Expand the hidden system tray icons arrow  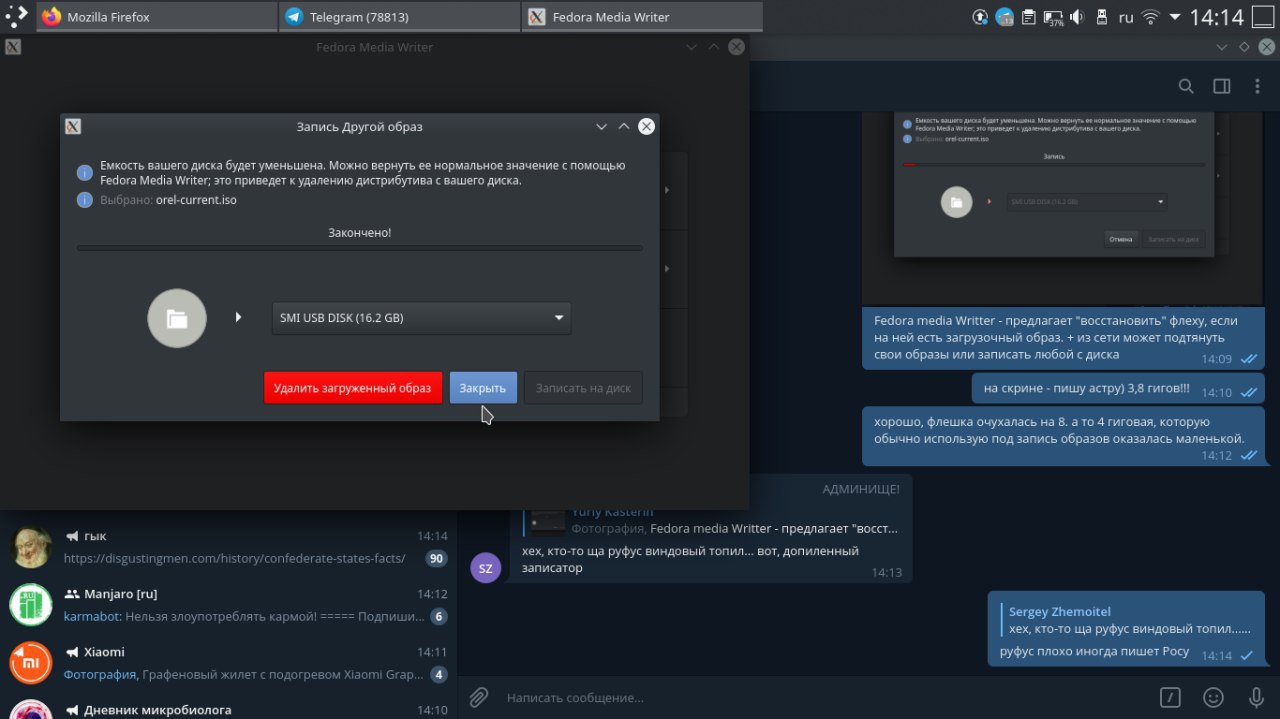[1175, 17]
